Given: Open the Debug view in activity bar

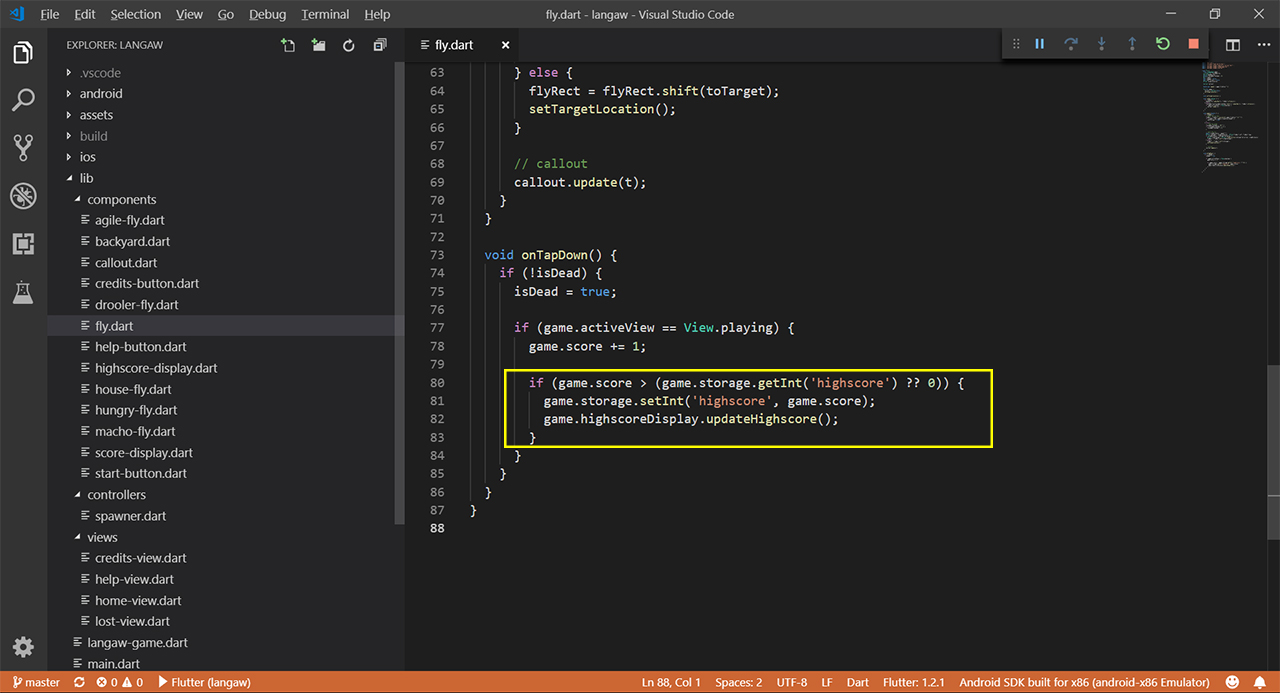Looking at the screenshot, I should (x=23, y=196).
